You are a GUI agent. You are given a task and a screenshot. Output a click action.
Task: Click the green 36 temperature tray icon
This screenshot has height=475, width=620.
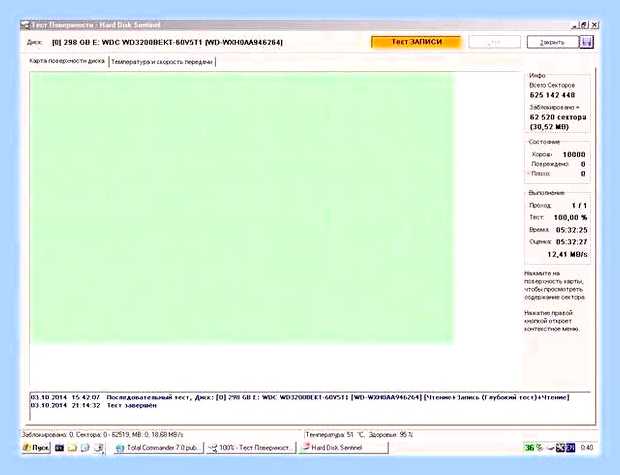coord(529,448)
